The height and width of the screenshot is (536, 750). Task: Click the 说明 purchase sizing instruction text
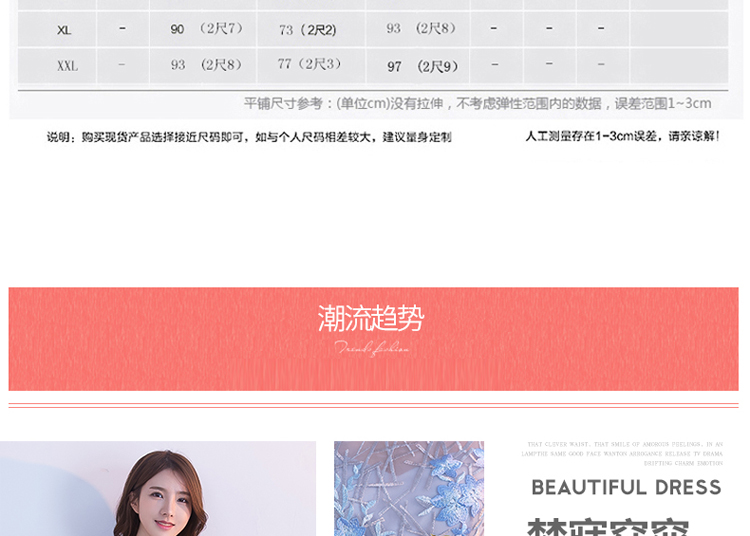pyautogui.click(x=249, y=137)
